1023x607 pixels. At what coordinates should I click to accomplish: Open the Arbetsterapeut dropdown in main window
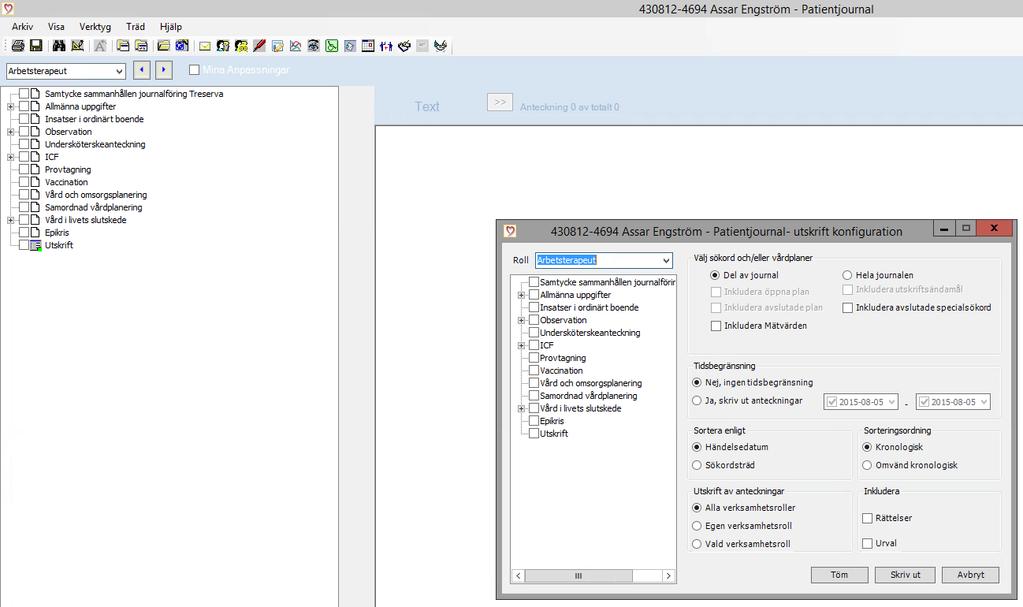119,71
